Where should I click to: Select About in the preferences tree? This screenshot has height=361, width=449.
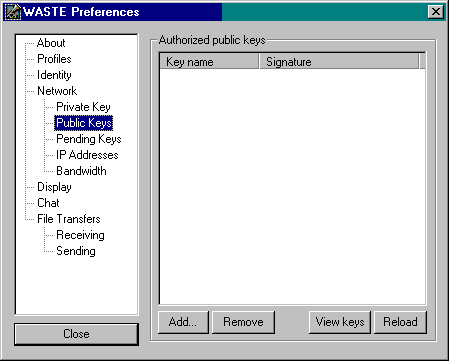tap(51, 43)
